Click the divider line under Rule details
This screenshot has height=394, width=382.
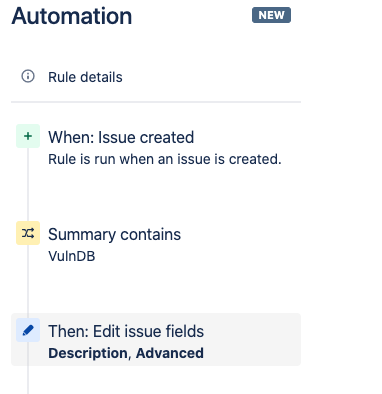coord(156,102)
